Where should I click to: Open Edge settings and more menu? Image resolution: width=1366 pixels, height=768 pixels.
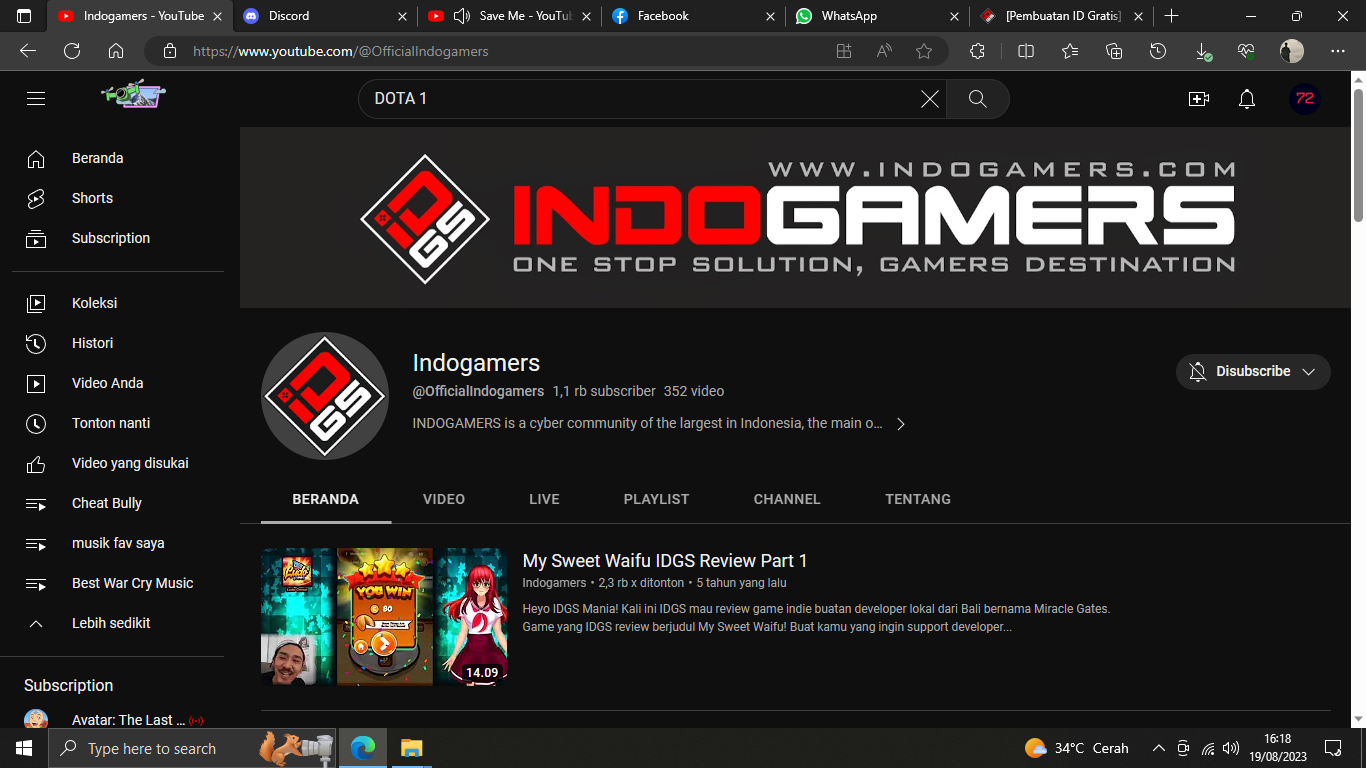click(1338, 51)
